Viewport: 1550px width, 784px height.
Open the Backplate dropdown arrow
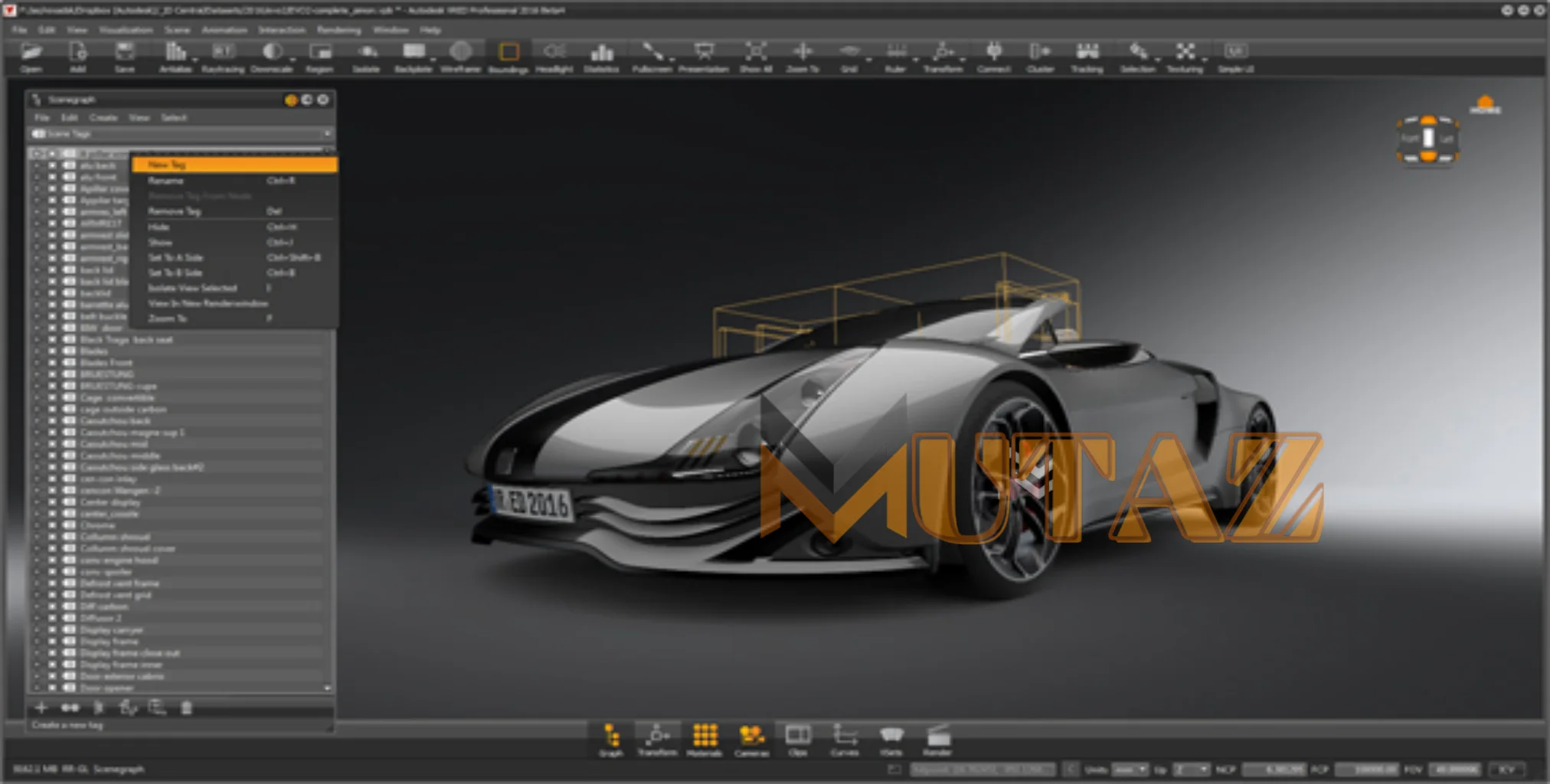point(433,59)
